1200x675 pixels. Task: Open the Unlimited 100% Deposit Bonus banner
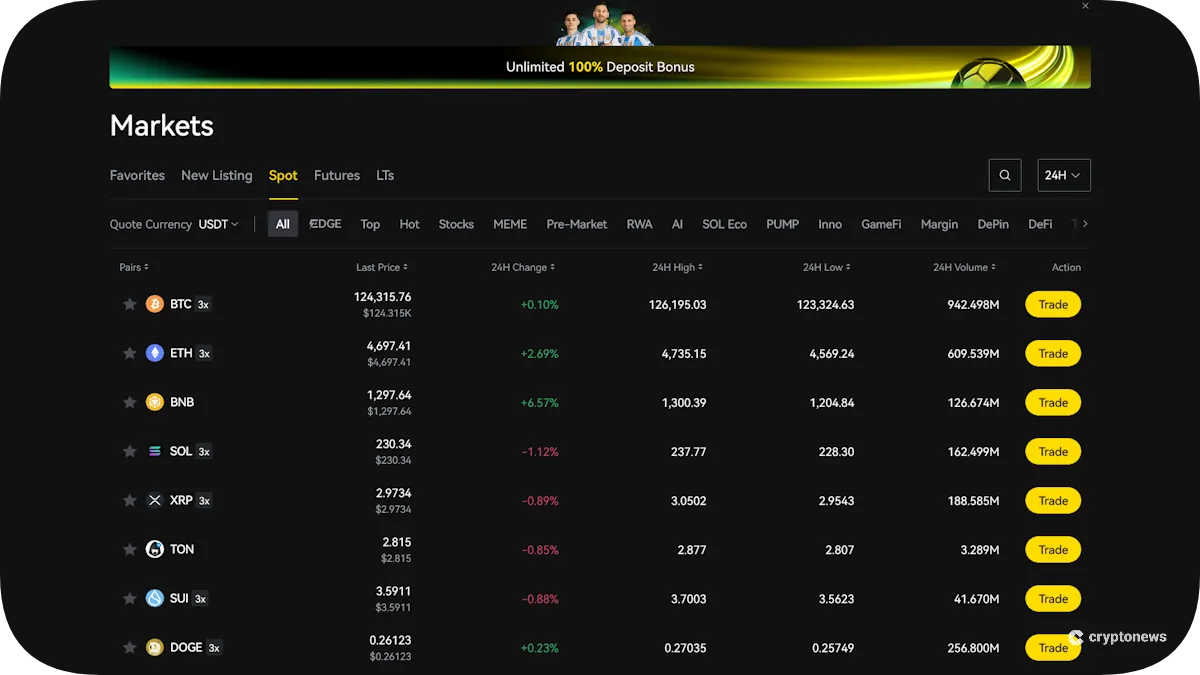tap(600, 67)
